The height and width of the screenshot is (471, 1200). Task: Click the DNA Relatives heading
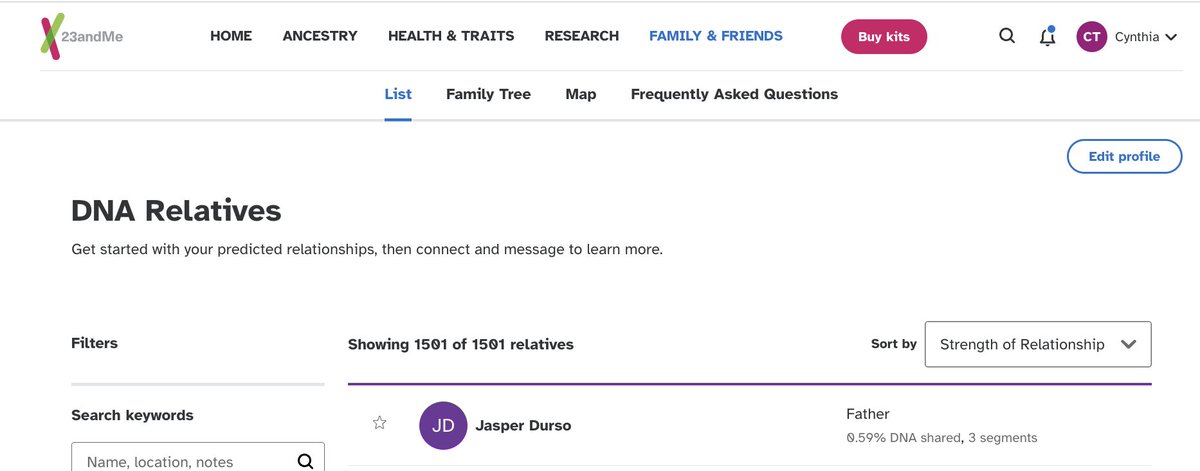[x=176, y=211]
